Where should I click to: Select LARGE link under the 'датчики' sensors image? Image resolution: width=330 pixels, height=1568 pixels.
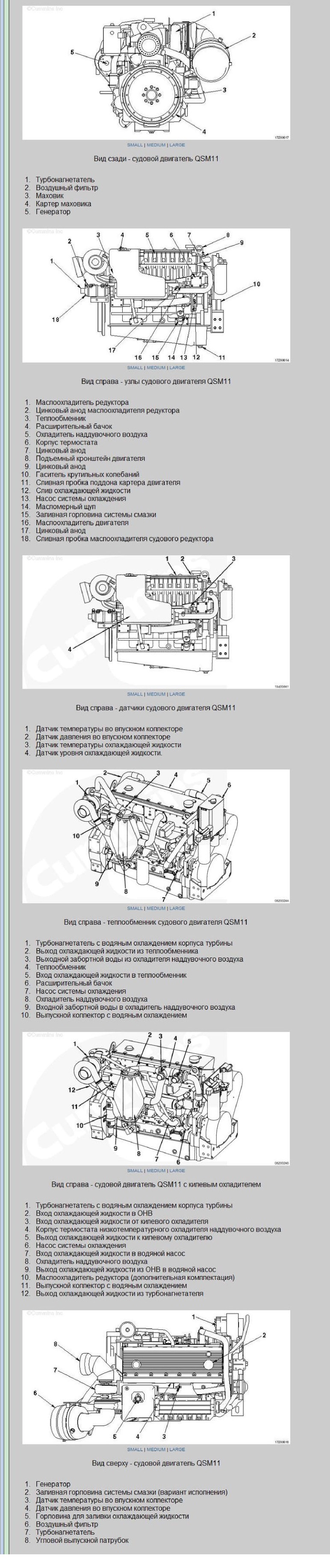pyautogui.click(x=177, y=694)
